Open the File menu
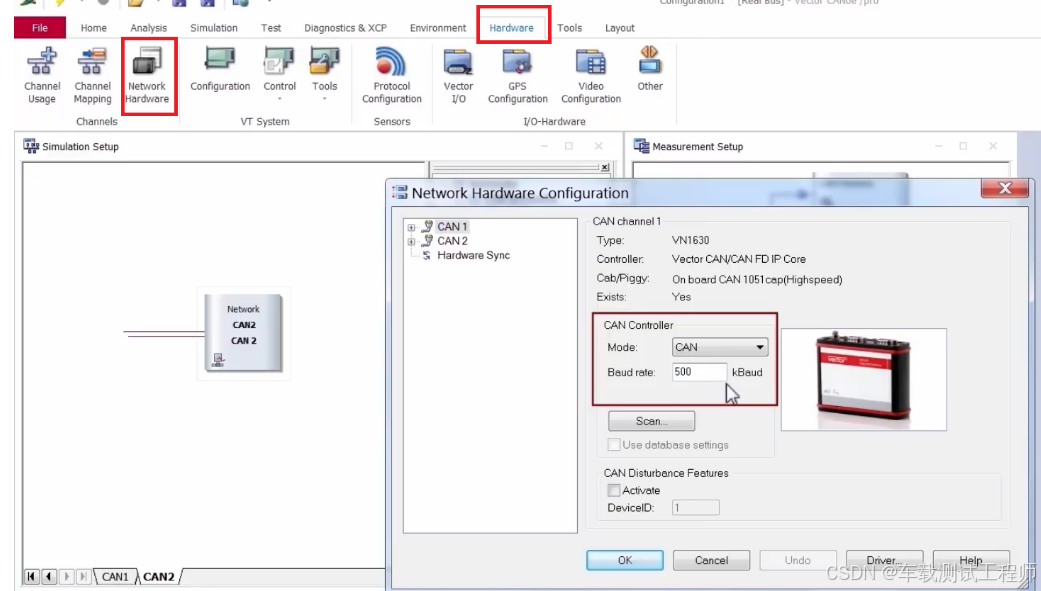1041x591 pixels. click(40, 28)
